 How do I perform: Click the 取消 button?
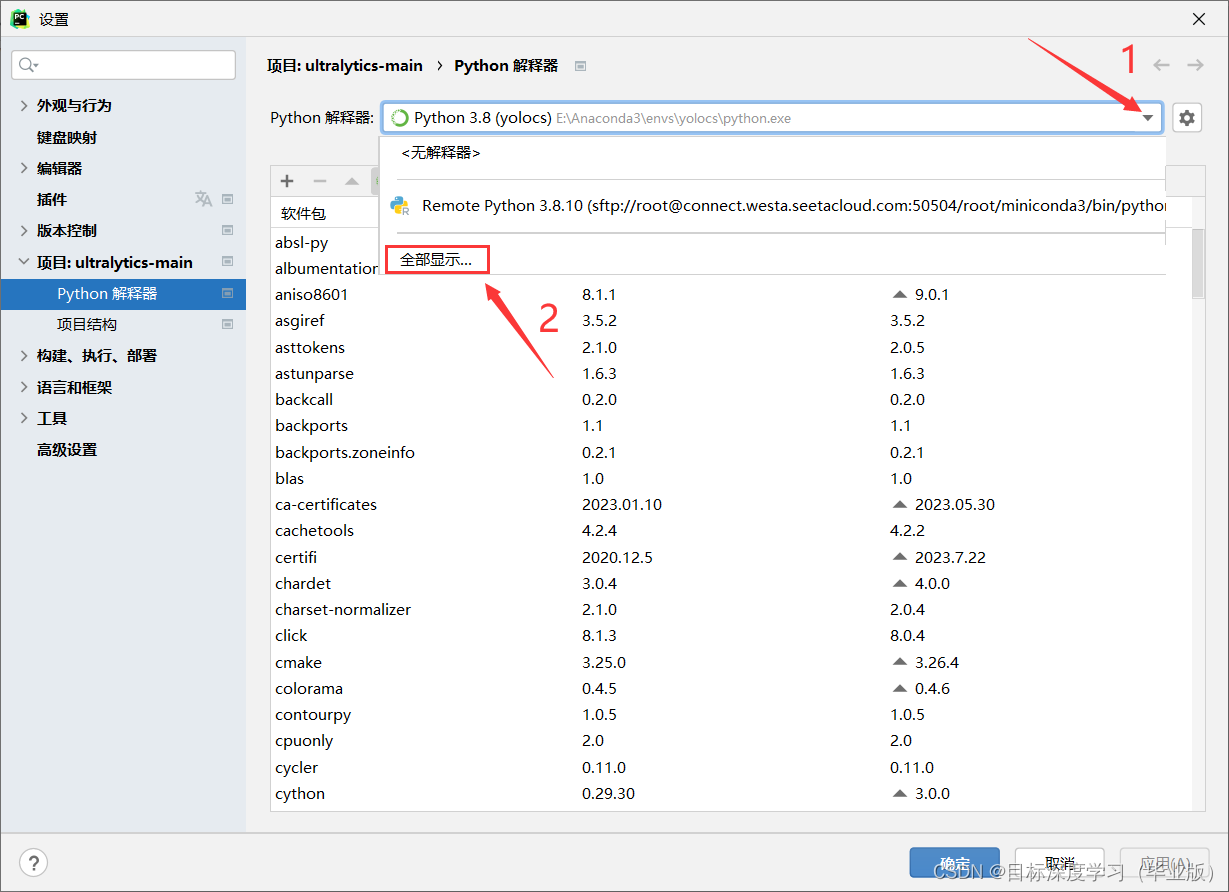[1060, 863]
